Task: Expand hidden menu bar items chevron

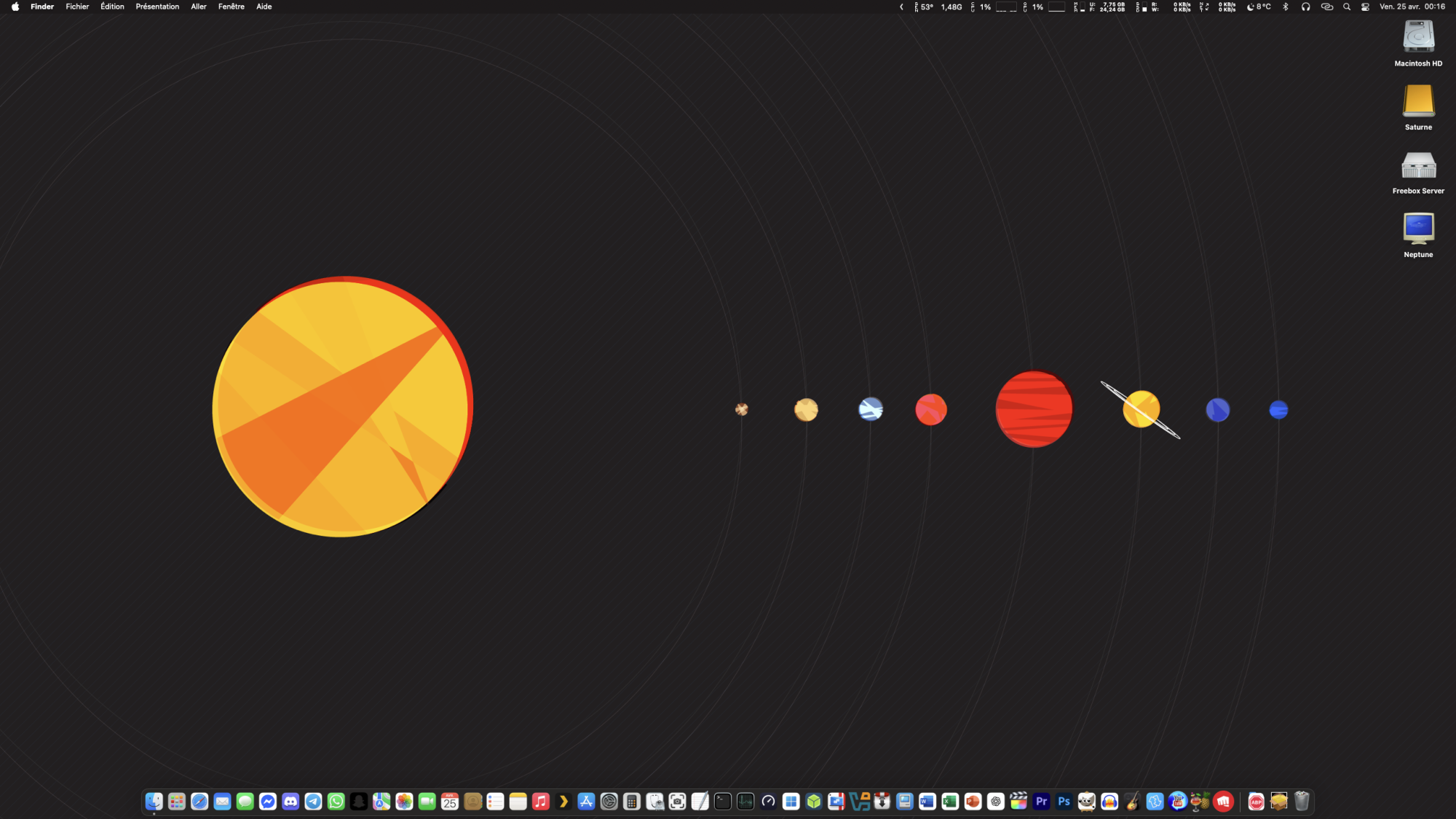Action: pos(901,7)
